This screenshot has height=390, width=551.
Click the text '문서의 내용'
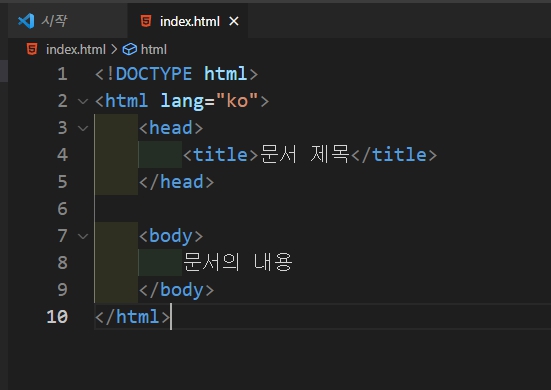pyautogui.click(x=238, y=262)
